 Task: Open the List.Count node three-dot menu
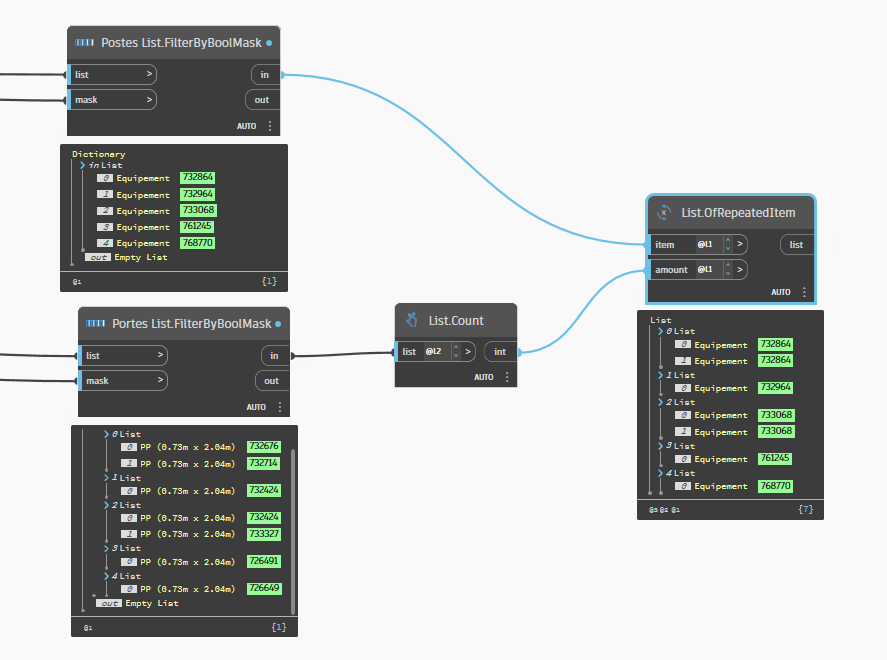coord(507,377)
